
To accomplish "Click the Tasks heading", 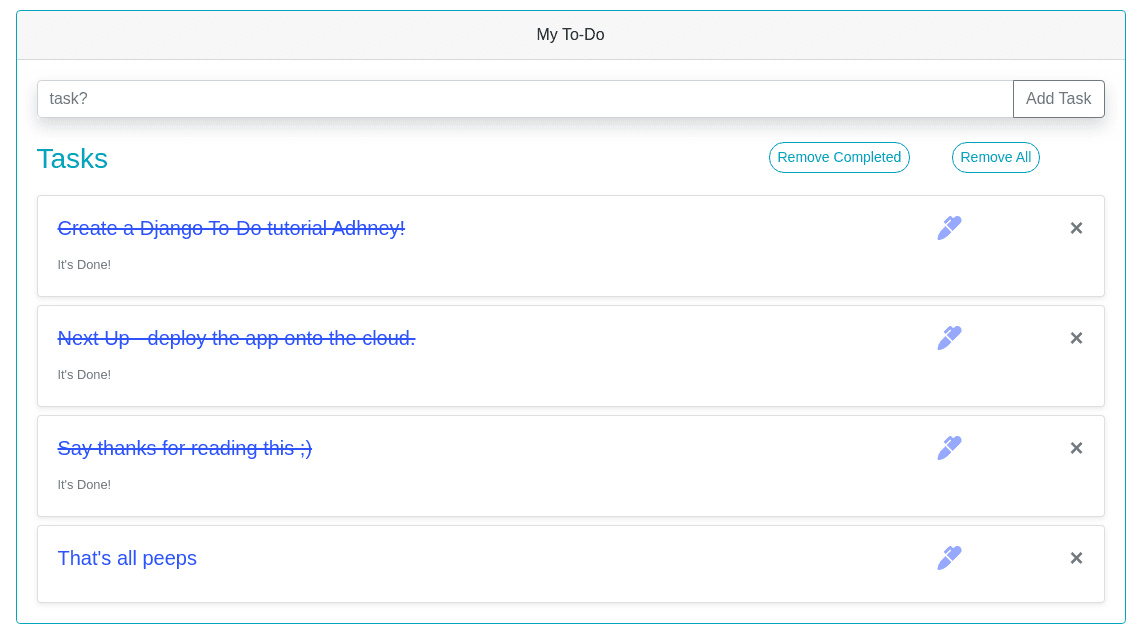I will point(72,159).
